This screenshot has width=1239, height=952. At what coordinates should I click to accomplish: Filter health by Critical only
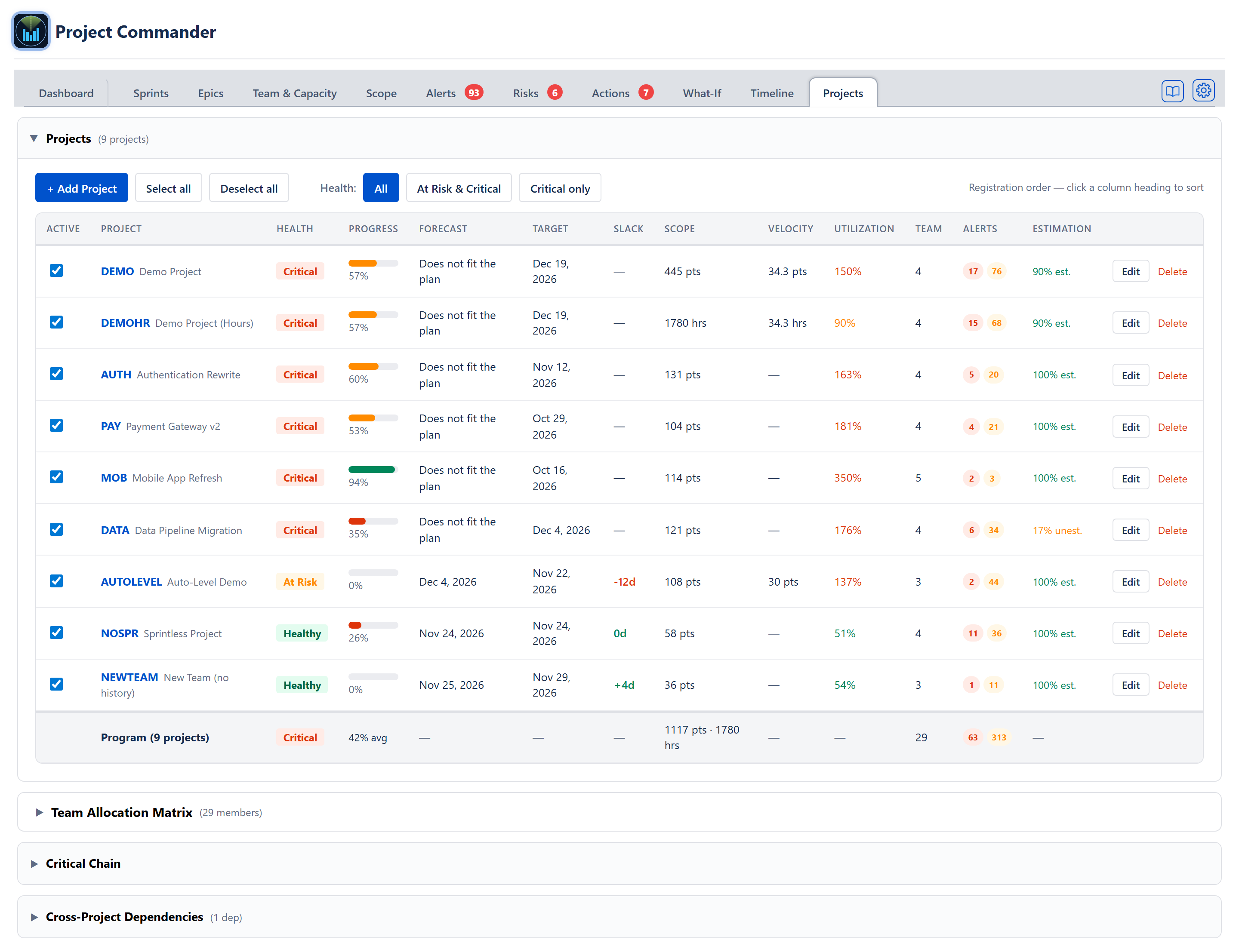pos(559,188)
